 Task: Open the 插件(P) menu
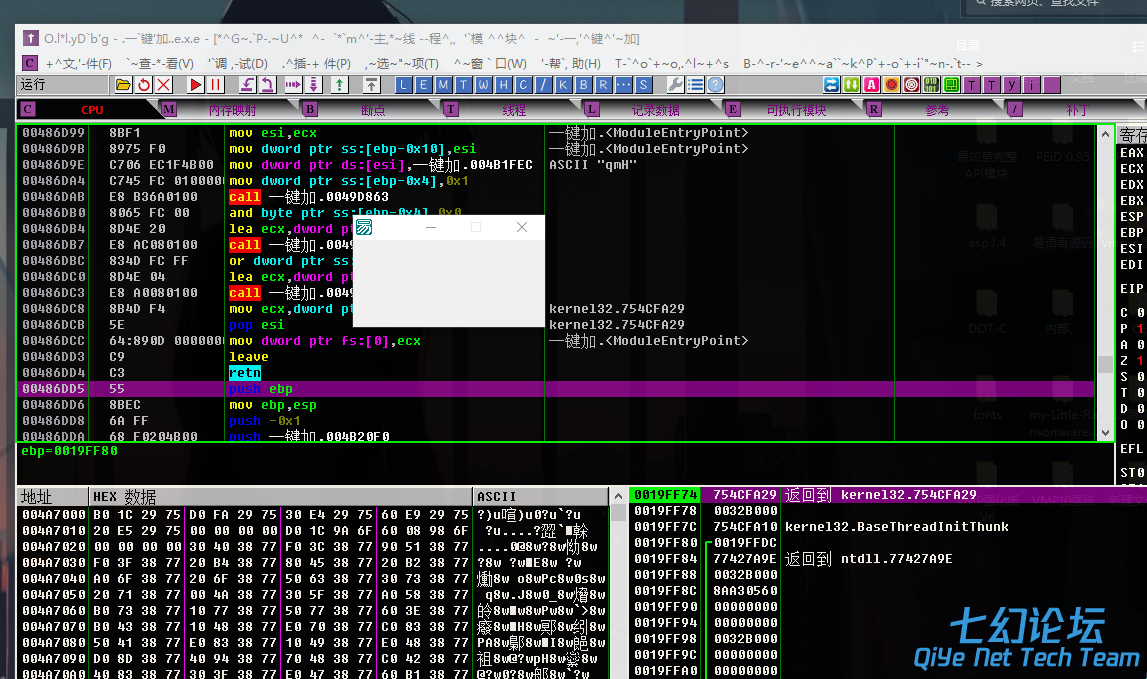(317, 64)
